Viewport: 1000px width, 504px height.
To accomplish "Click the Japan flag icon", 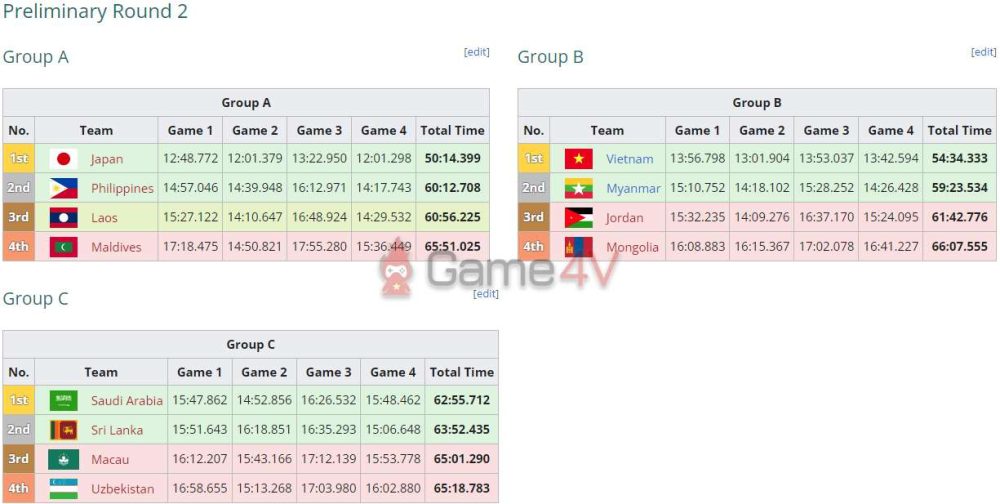I will tap(63, 159).
